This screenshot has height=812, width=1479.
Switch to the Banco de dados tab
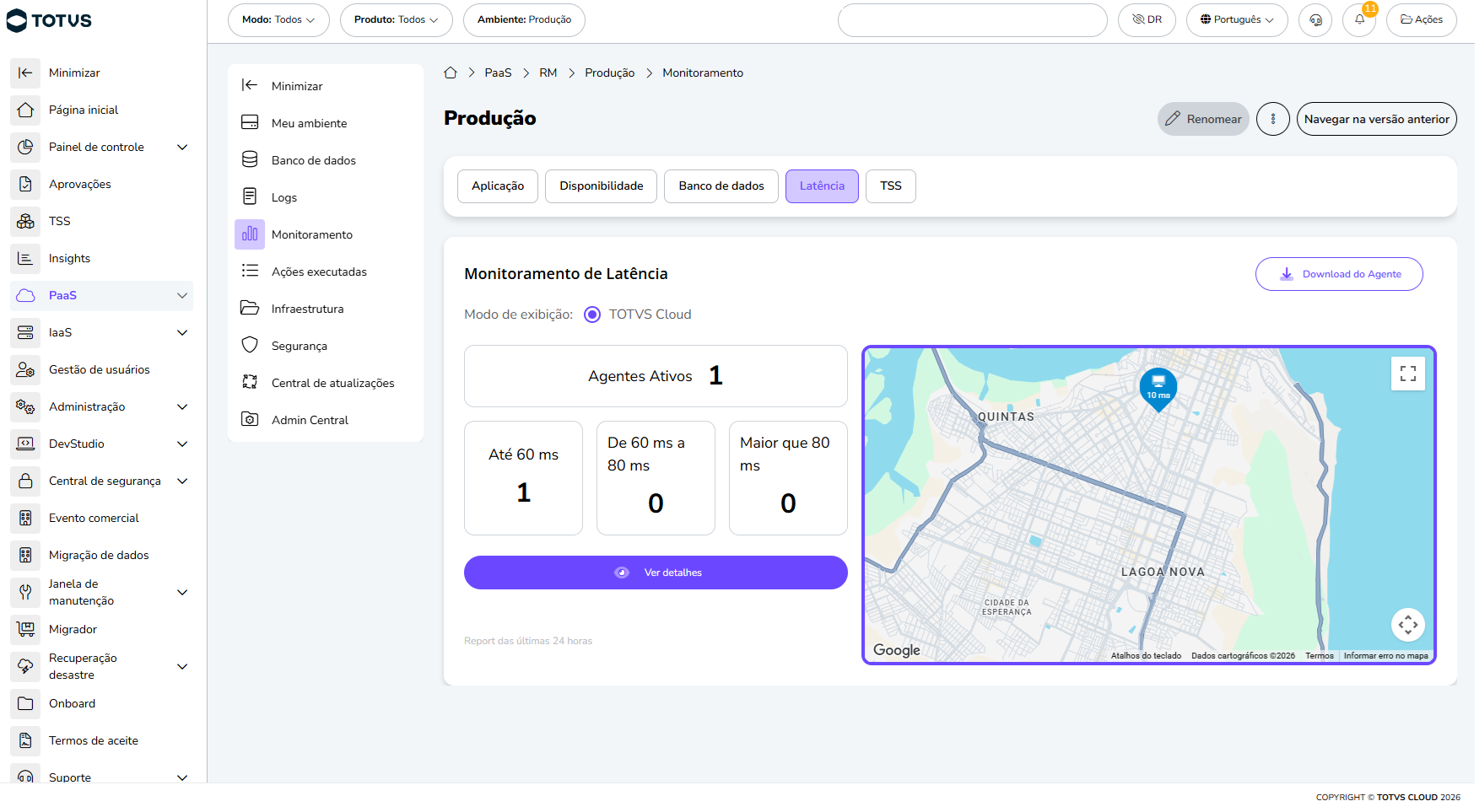[721, 186]
